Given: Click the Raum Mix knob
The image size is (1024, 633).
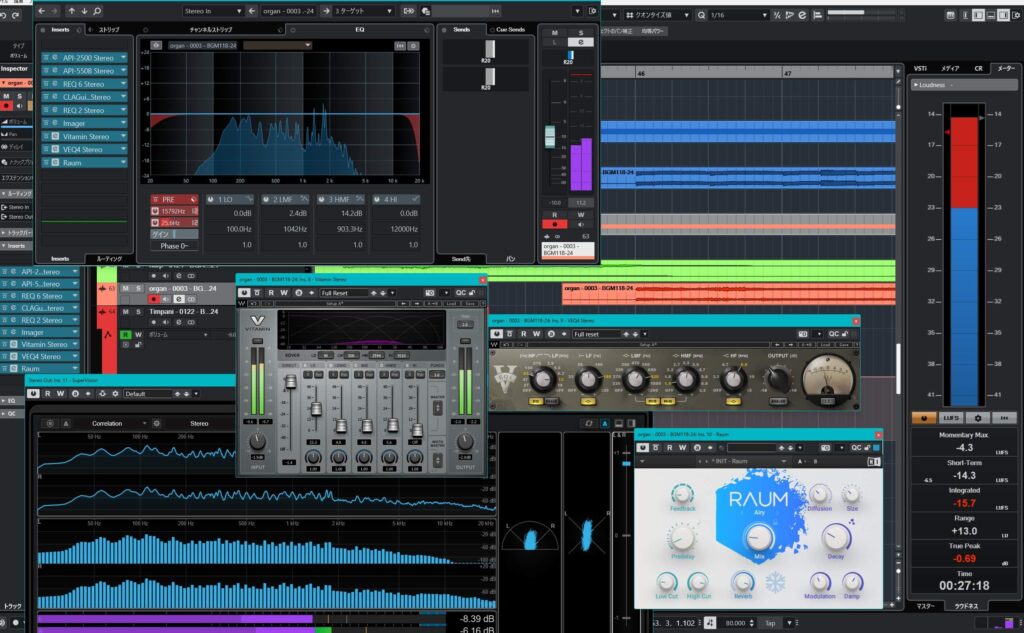Looking at the screenshot, I should [x=758, y=540].
